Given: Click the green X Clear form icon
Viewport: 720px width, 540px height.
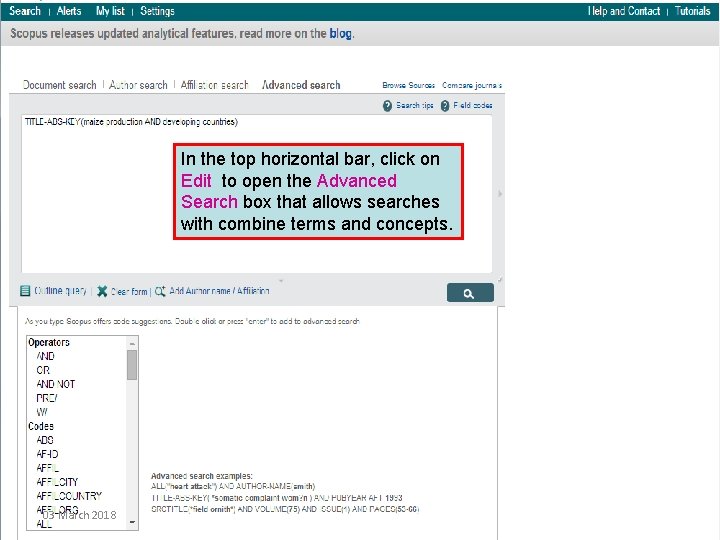Looking at the screenshot, I should [x=102, y=291].
